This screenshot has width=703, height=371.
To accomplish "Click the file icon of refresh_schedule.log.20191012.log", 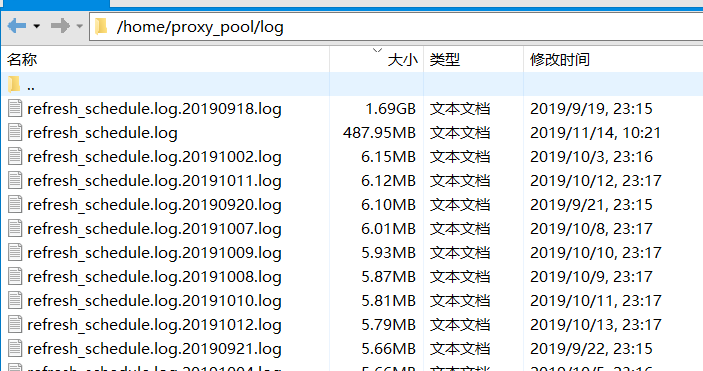I will click(15, 325).
